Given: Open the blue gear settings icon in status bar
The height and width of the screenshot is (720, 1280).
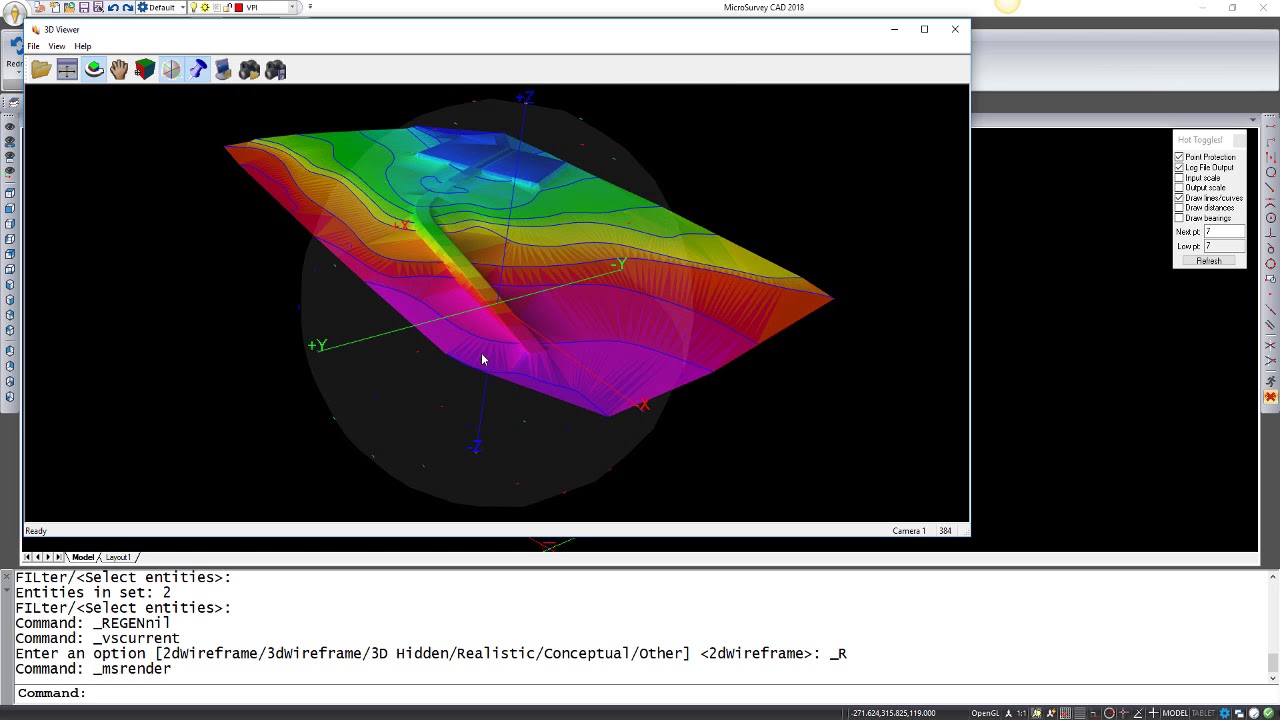Looking at the screenshot, I should 1224,713.
